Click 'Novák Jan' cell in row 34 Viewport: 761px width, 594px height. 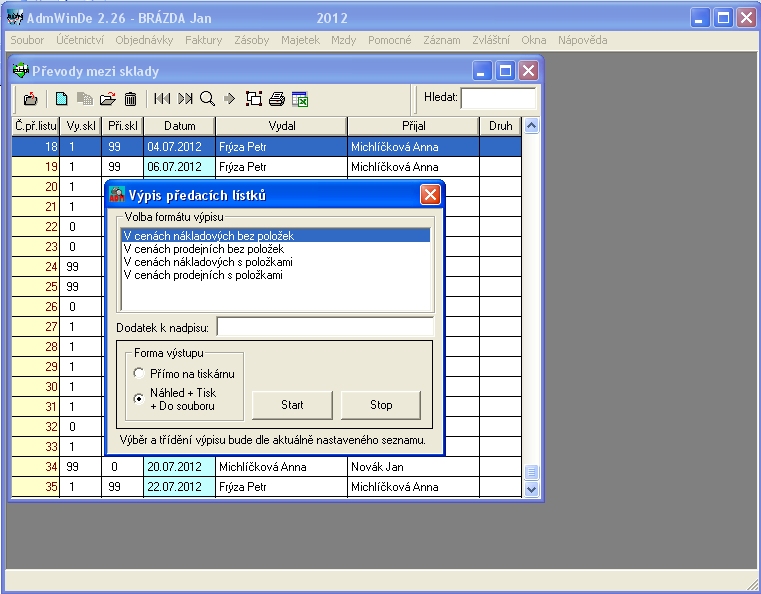(414, 467)
